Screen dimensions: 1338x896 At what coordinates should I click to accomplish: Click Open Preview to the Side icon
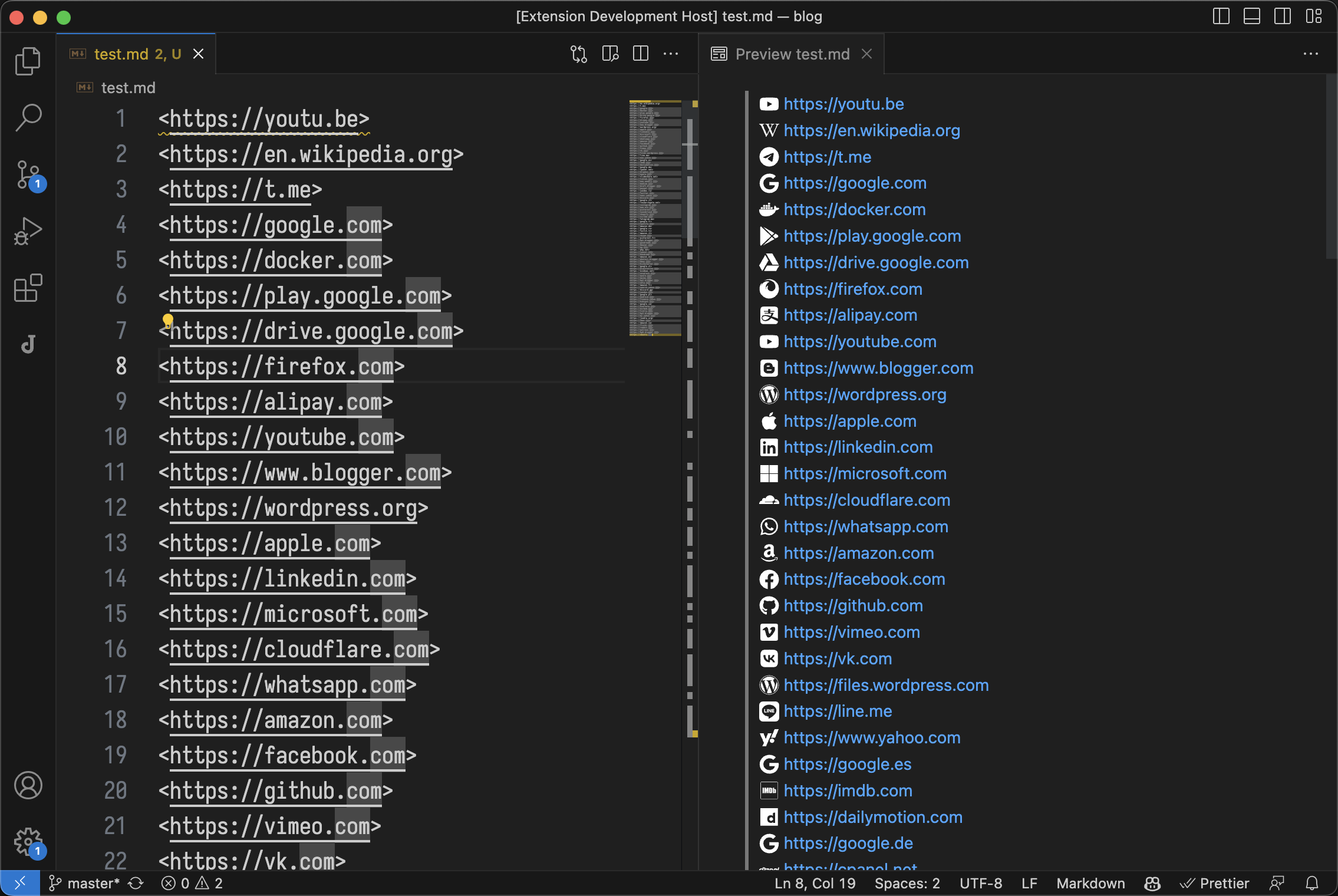(610, 54)
